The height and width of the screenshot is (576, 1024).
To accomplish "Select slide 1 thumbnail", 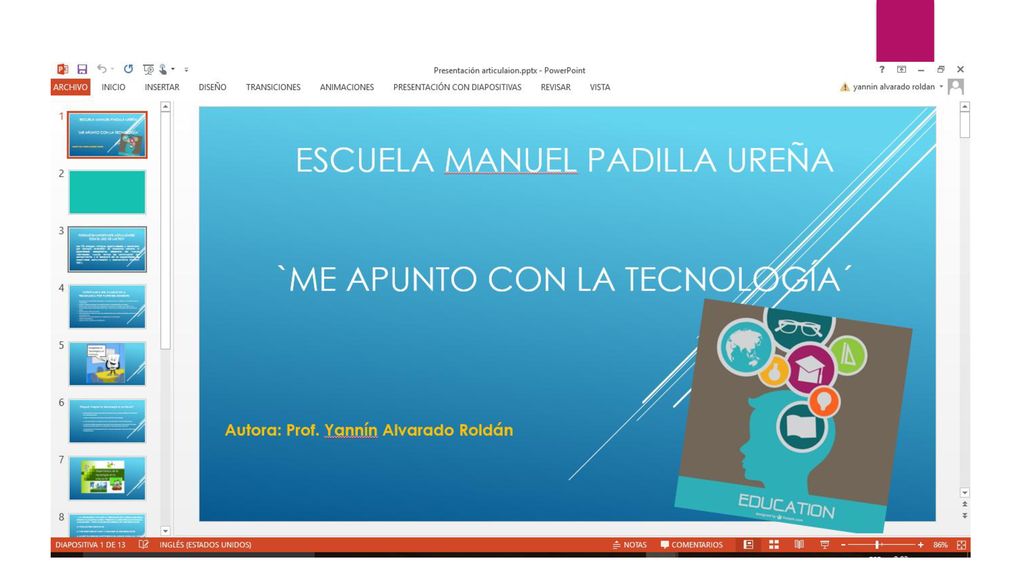I will click(107, 135).
